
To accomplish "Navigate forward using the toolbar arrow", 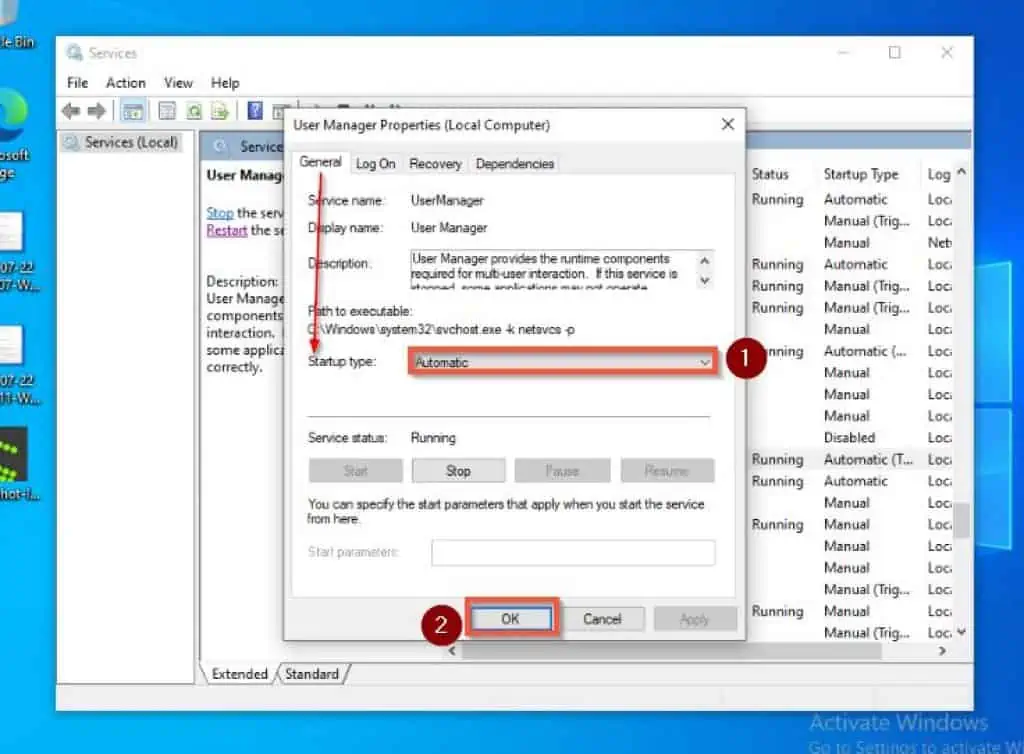I will 97,111.
